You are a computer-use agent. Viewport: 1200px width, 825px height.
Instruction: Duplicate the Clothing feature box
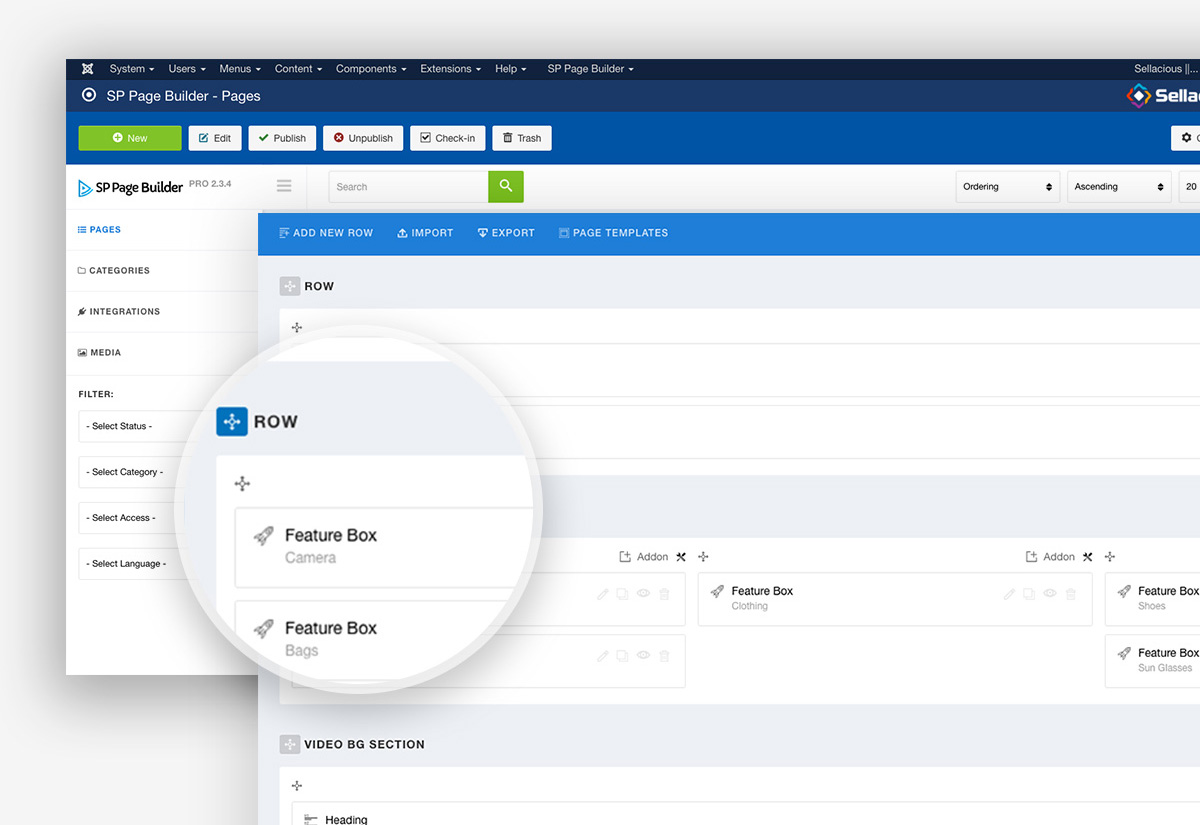[1029, 594]
